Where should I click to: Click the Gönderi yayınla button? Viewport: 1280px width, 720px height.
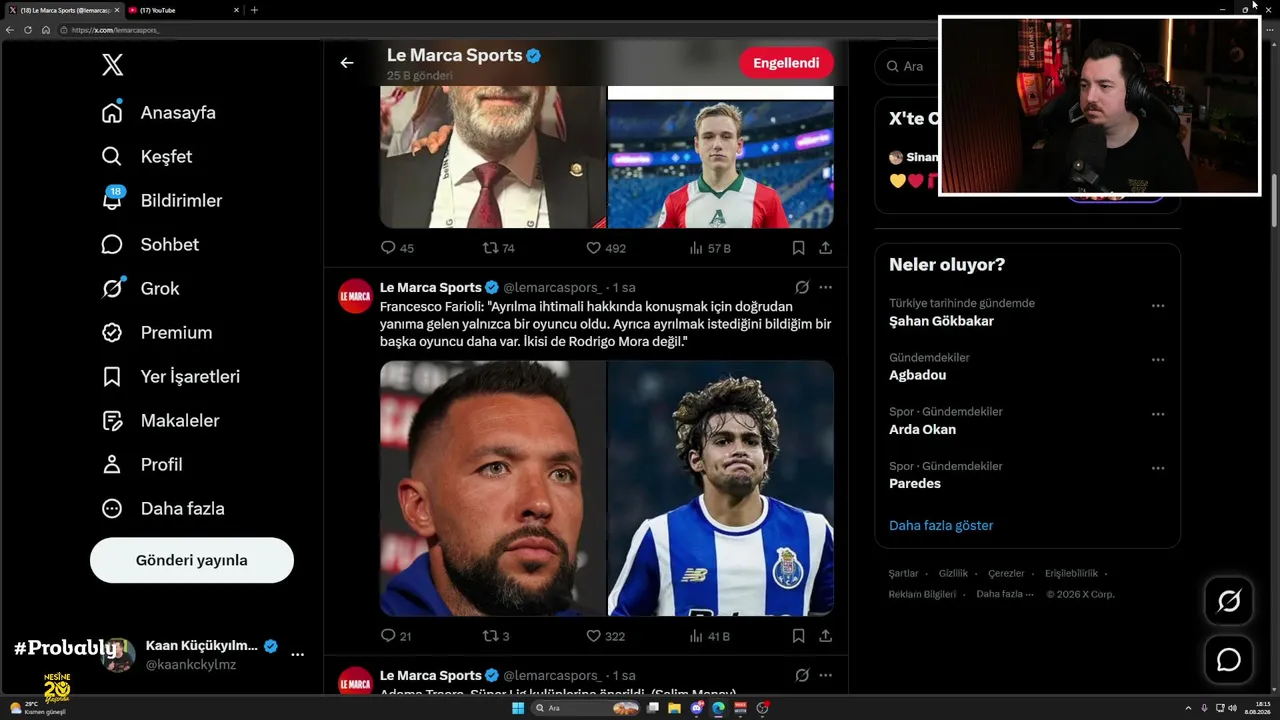pos(192,560)
